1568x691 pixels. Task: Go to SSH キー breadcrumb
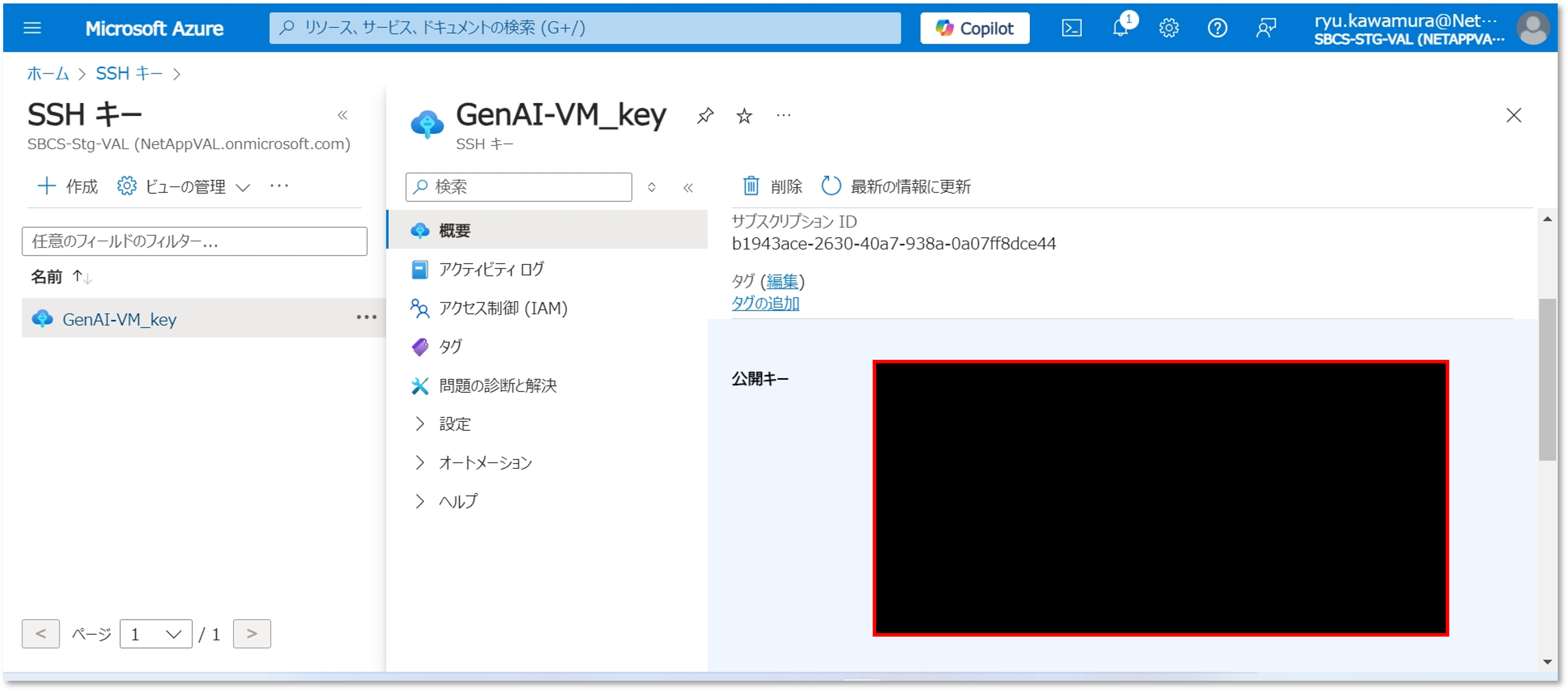(x=129, y=73)
